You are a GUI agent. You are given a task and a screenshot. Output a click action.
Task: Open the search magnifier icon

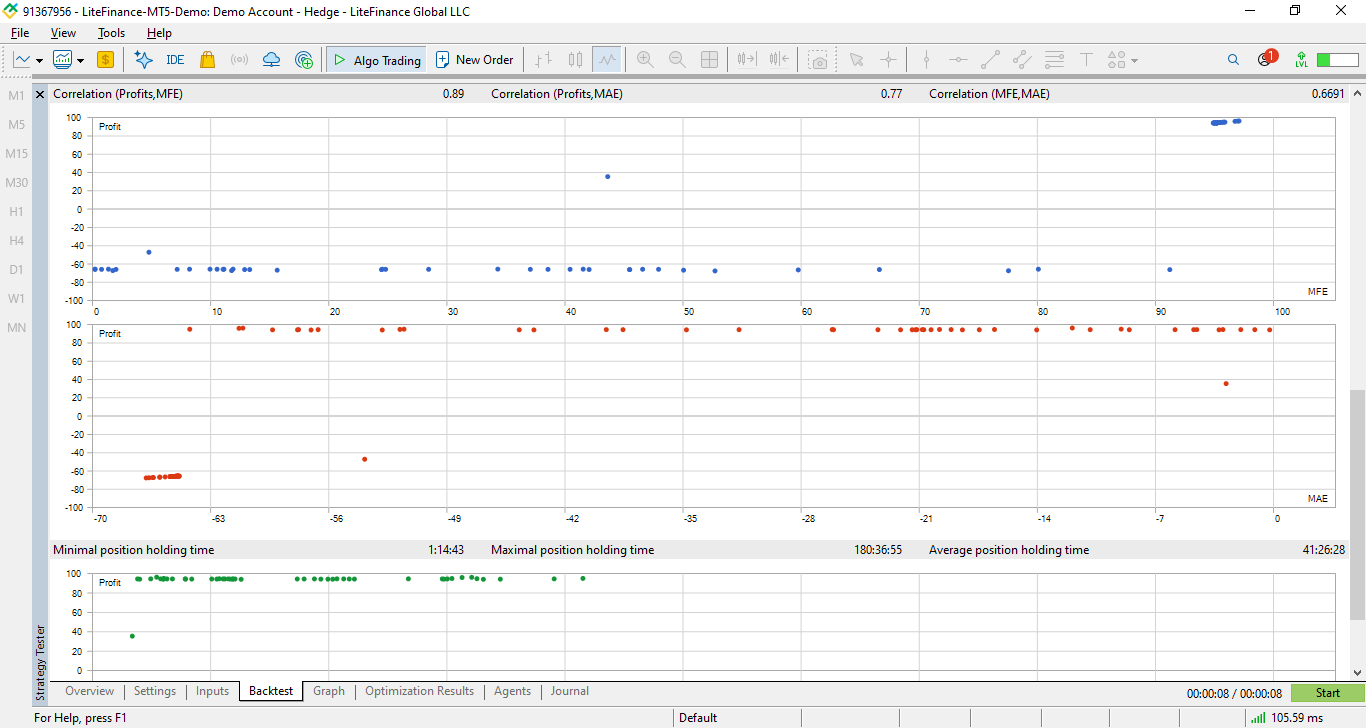1233,60
